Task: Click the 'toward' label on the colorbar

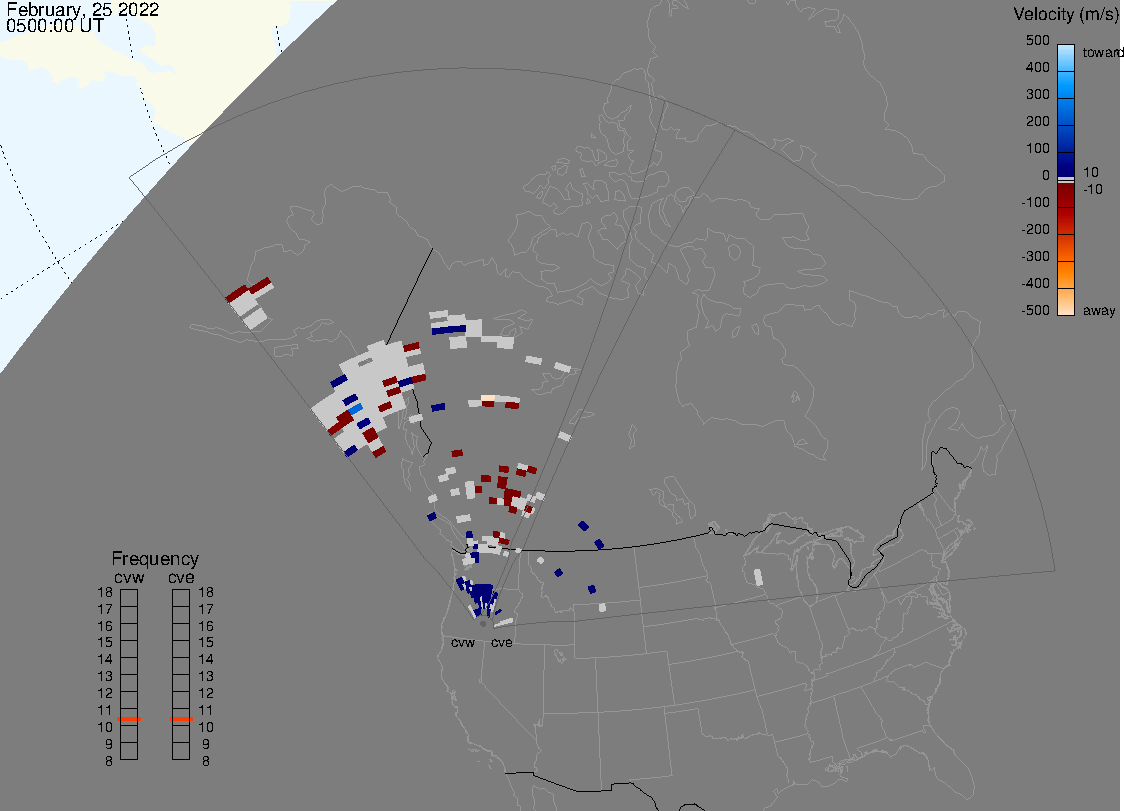Action: 1102,52
